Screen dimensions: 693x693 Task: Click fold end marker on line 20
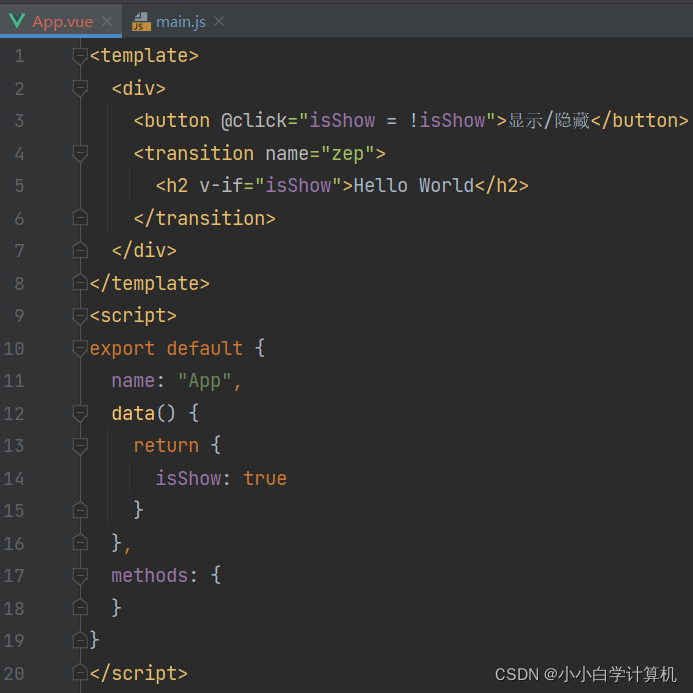[x=80, y=673]
